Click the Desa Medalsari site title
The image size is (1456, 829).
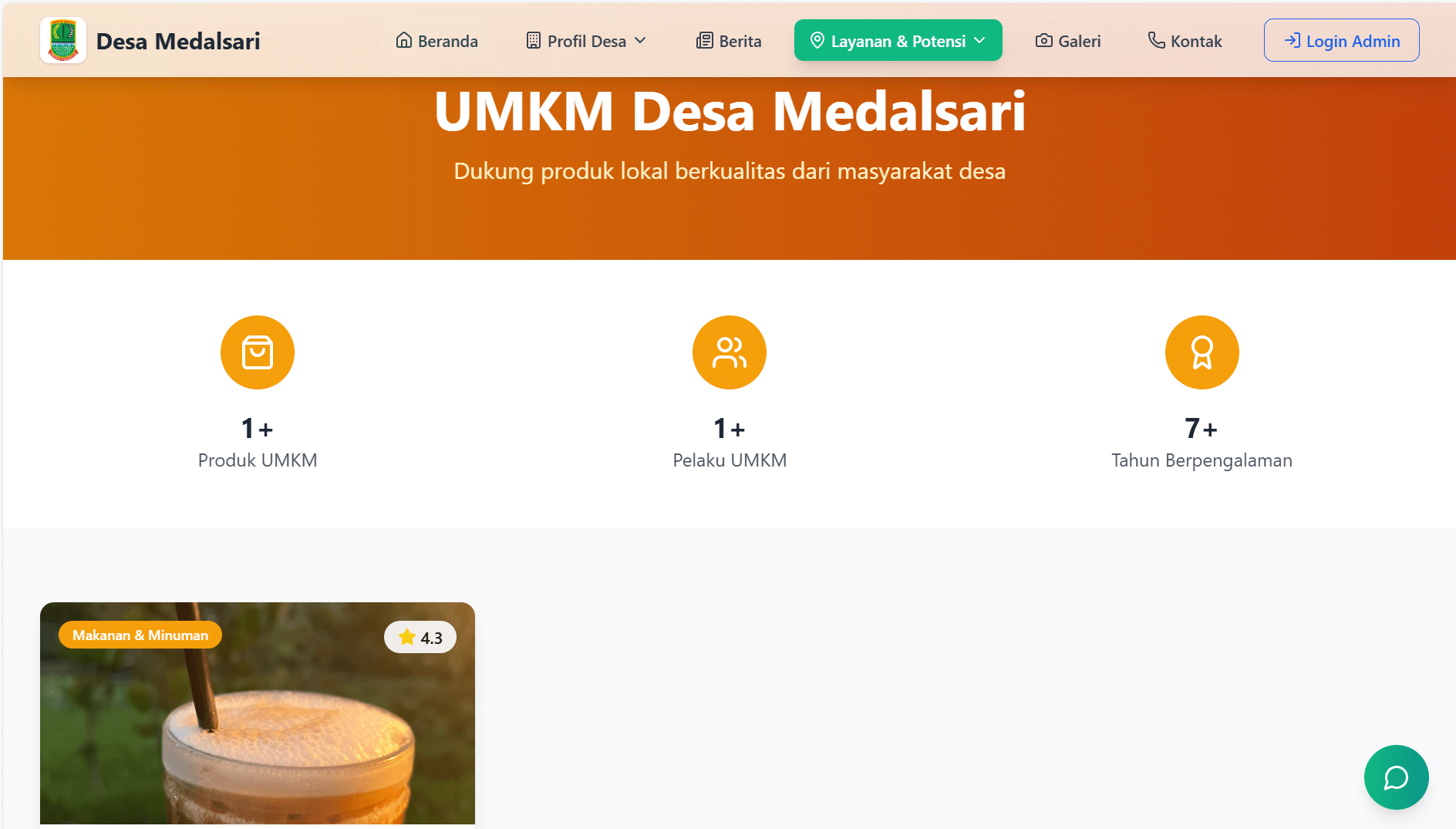(178, 41)
